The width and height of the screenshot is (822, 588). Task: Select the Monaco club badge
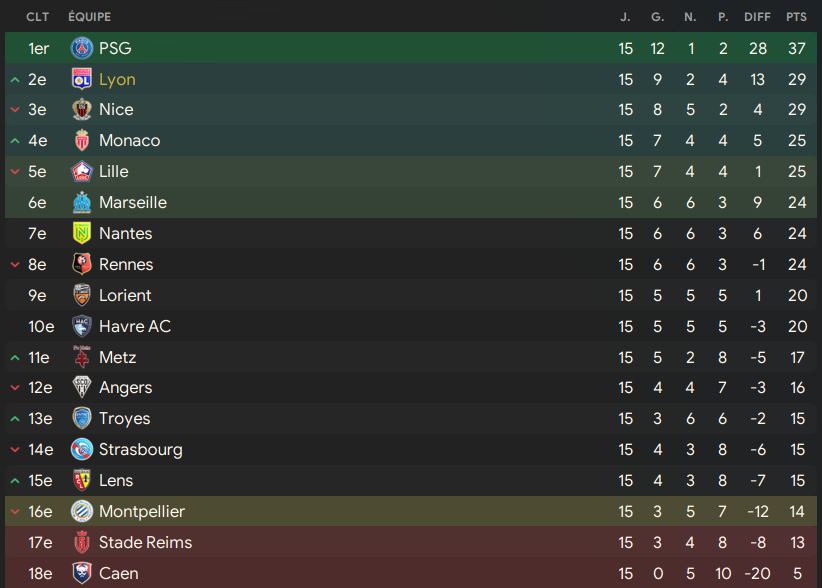coord(82,141)
